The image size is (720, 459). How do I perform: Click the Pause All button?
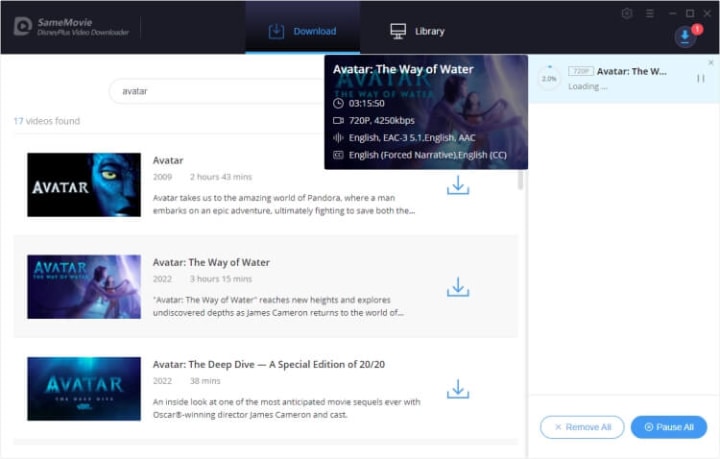click(x=669, y=427)
